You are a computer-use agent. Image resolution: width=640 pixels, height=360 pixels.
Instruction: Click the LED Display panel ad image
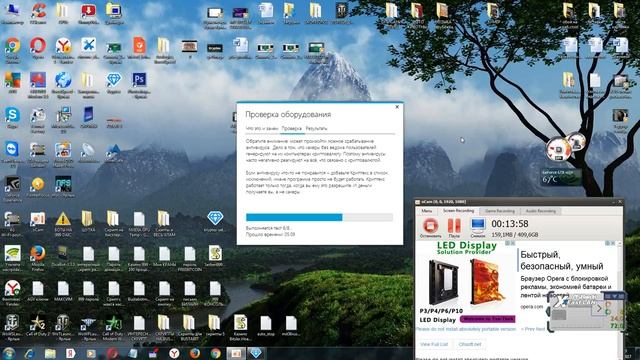(465, 282)
